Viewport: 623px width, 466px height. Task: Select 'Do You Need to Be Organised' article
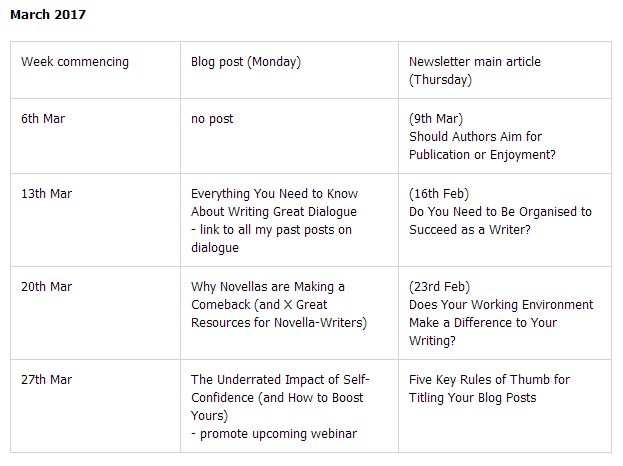500,221
